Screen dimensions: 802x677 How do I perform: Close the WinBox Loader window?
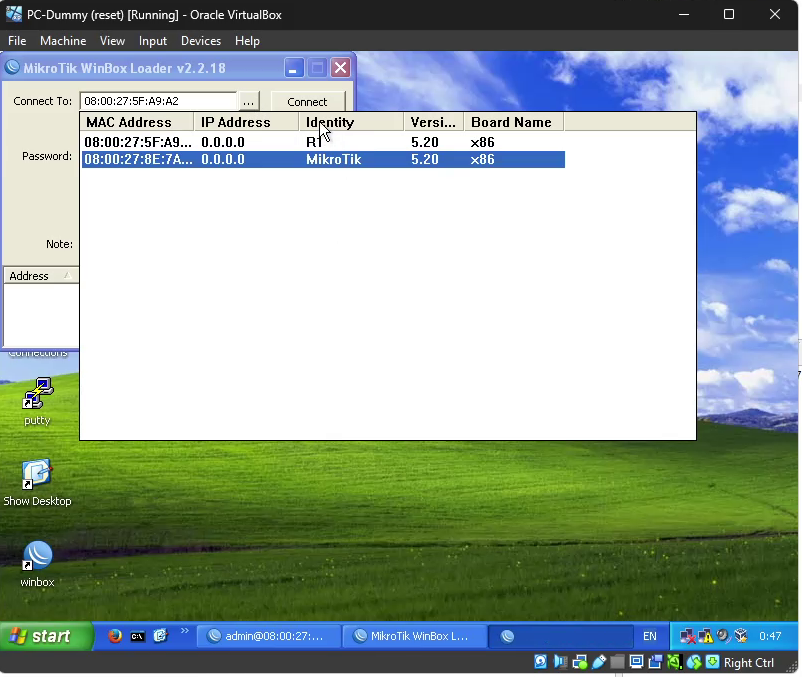(340, 67)
